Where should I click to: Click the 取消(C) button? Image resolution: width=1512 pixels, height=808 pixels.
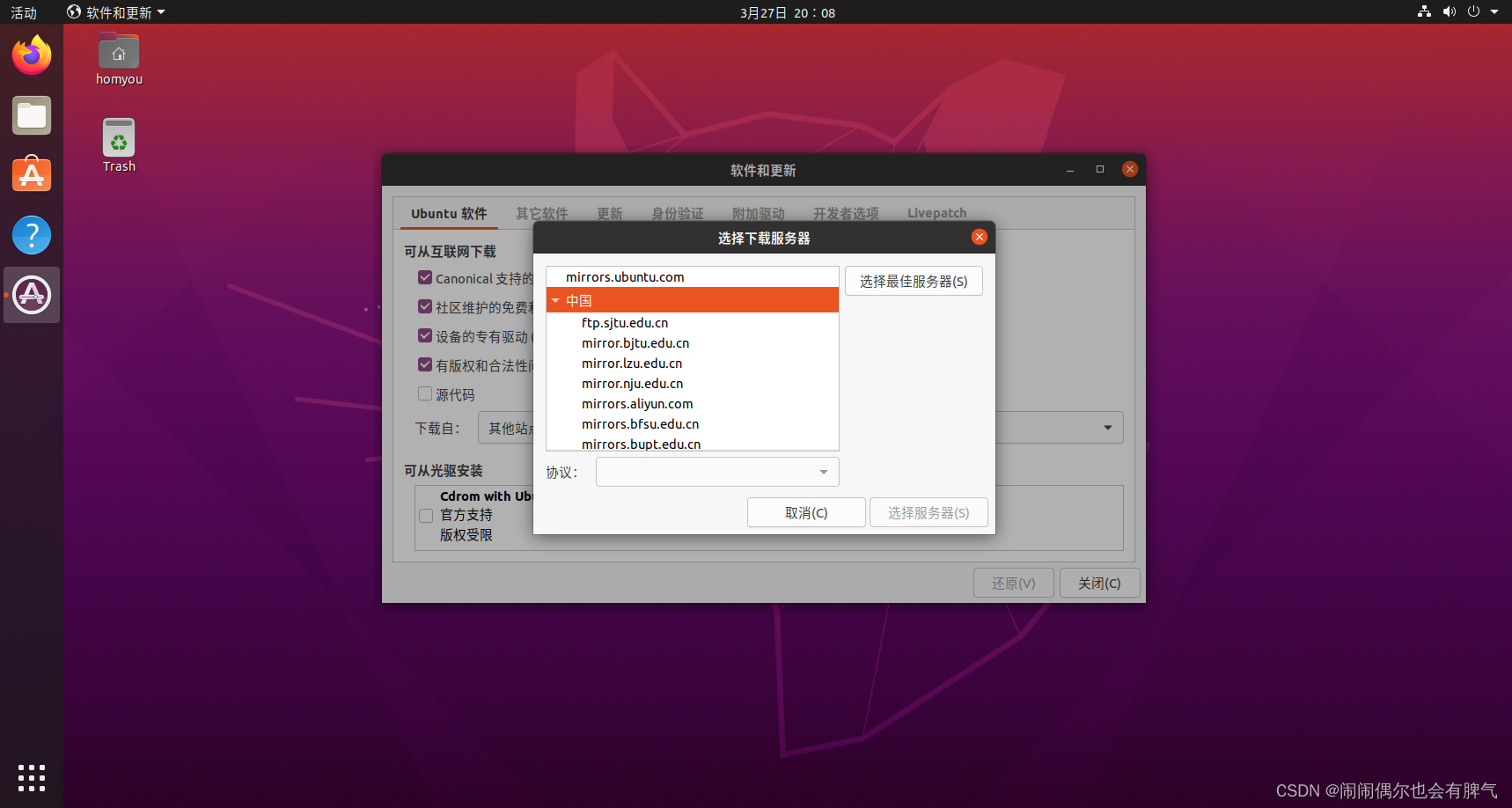pyautogui.click(x=806, y=512)
